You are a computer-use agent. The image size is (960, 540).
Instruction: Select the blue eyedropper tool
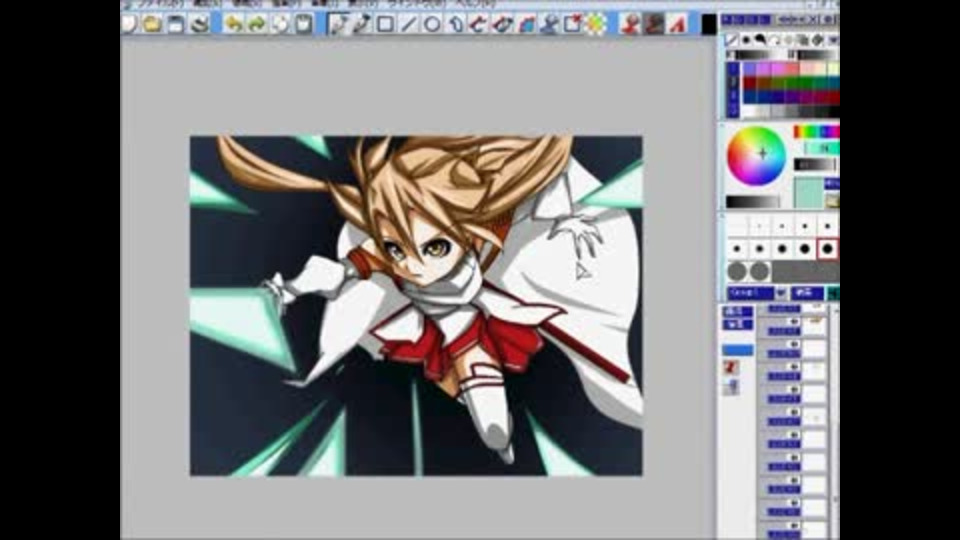click(x=549, y=24)
